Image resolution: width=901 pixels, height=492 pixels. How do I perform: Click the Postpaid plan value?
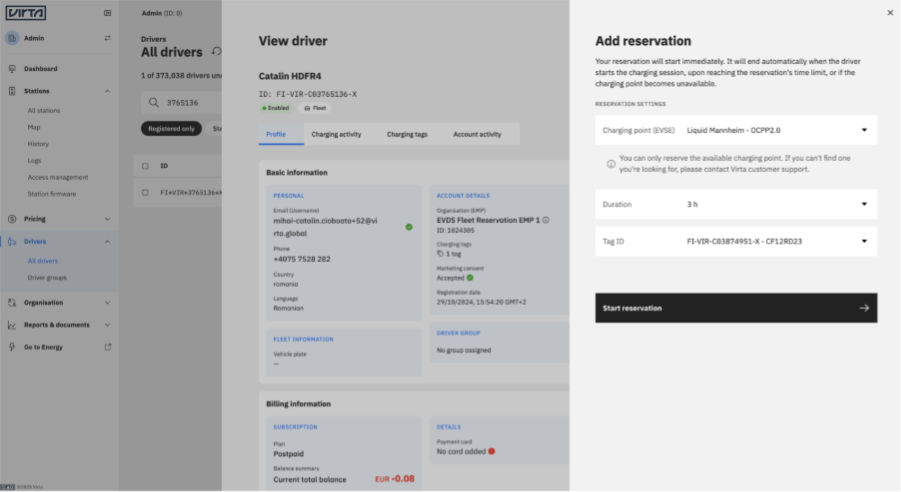(288, 453)
